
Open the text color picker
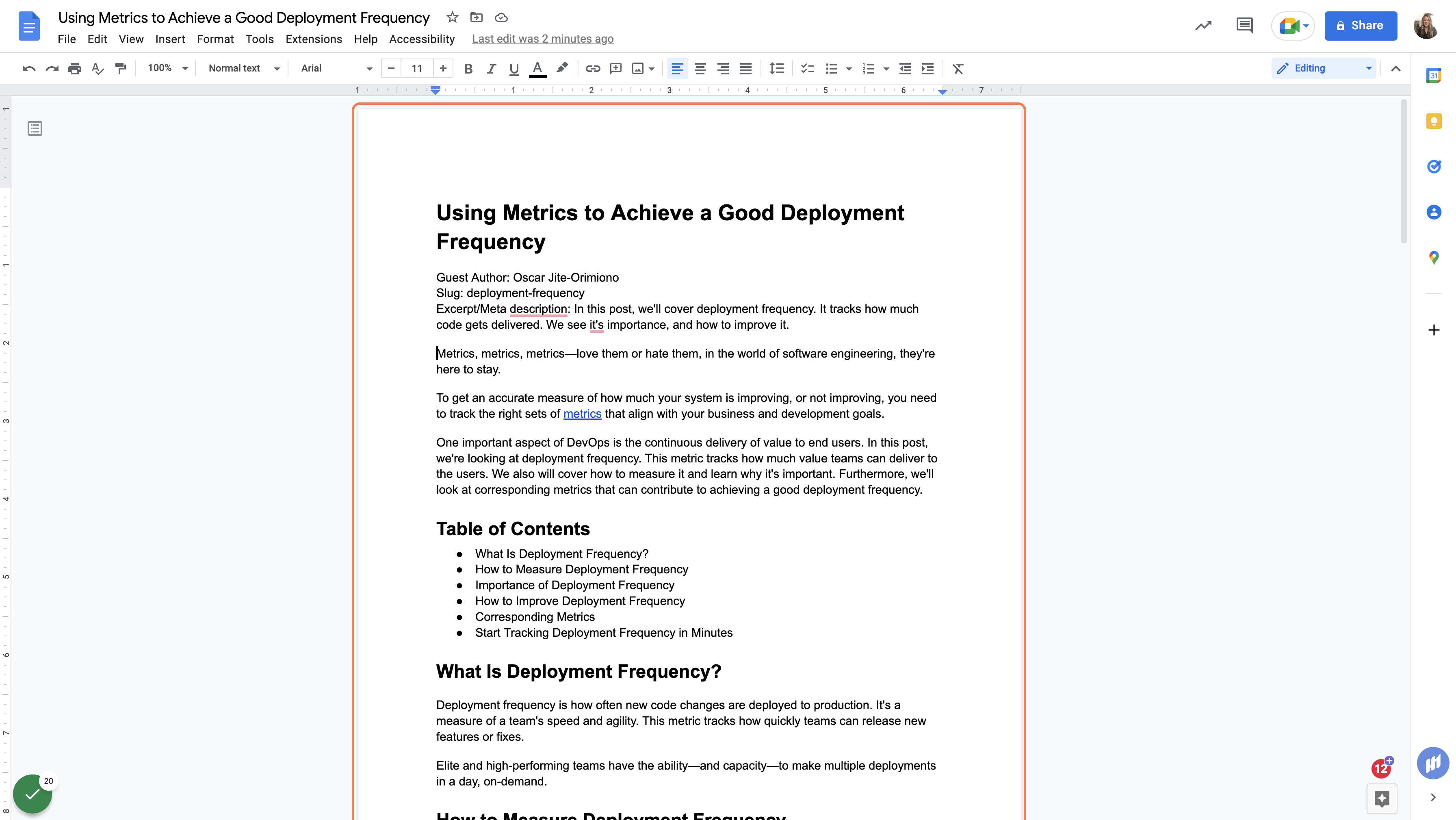(x=537, y=68)
